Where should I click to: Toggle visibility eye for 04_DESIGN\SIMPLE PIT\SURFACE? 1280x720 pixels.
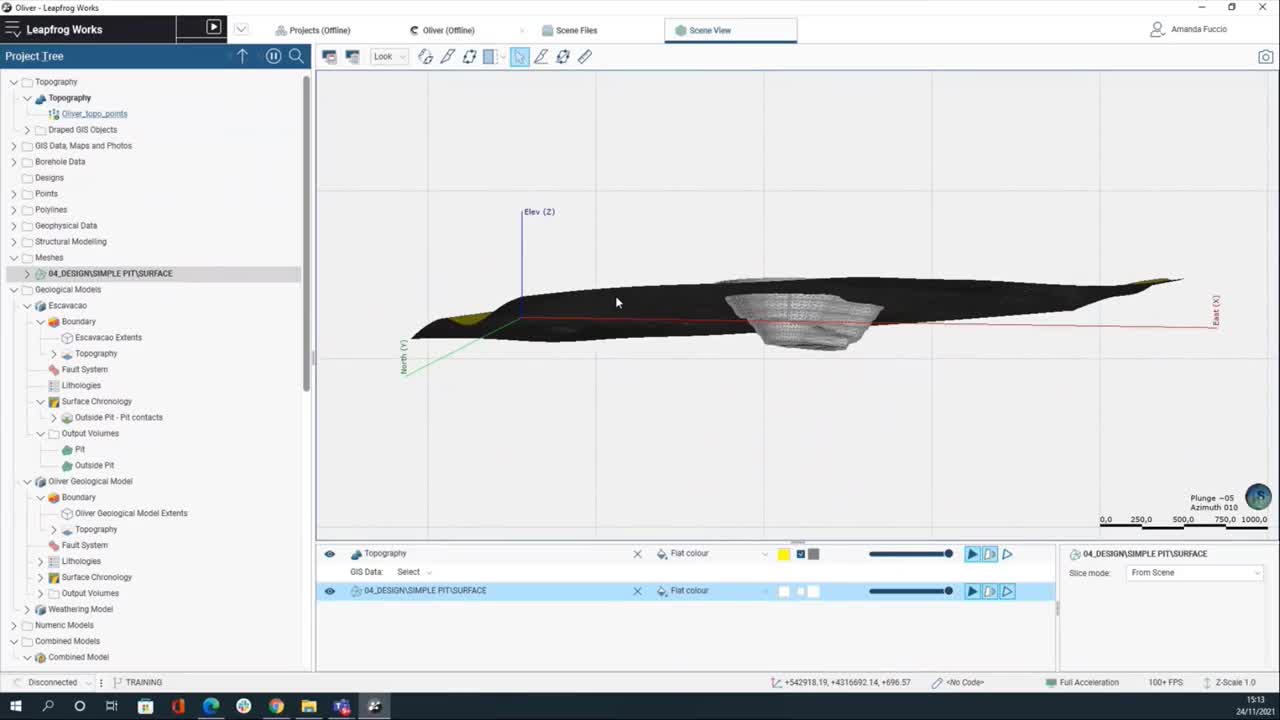(x=329, y=591)
